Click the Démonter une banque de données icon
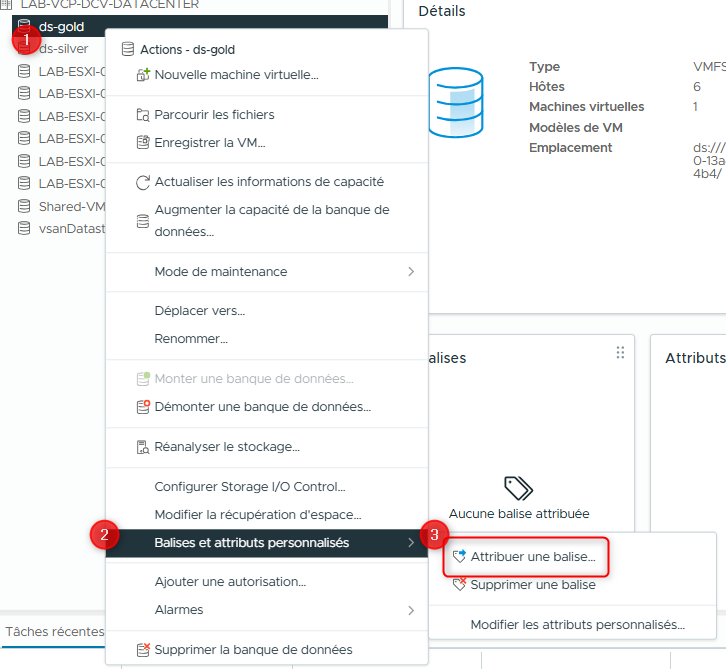Screen dimensions: 726x669 pyautogui.click(x=143, y=406)
